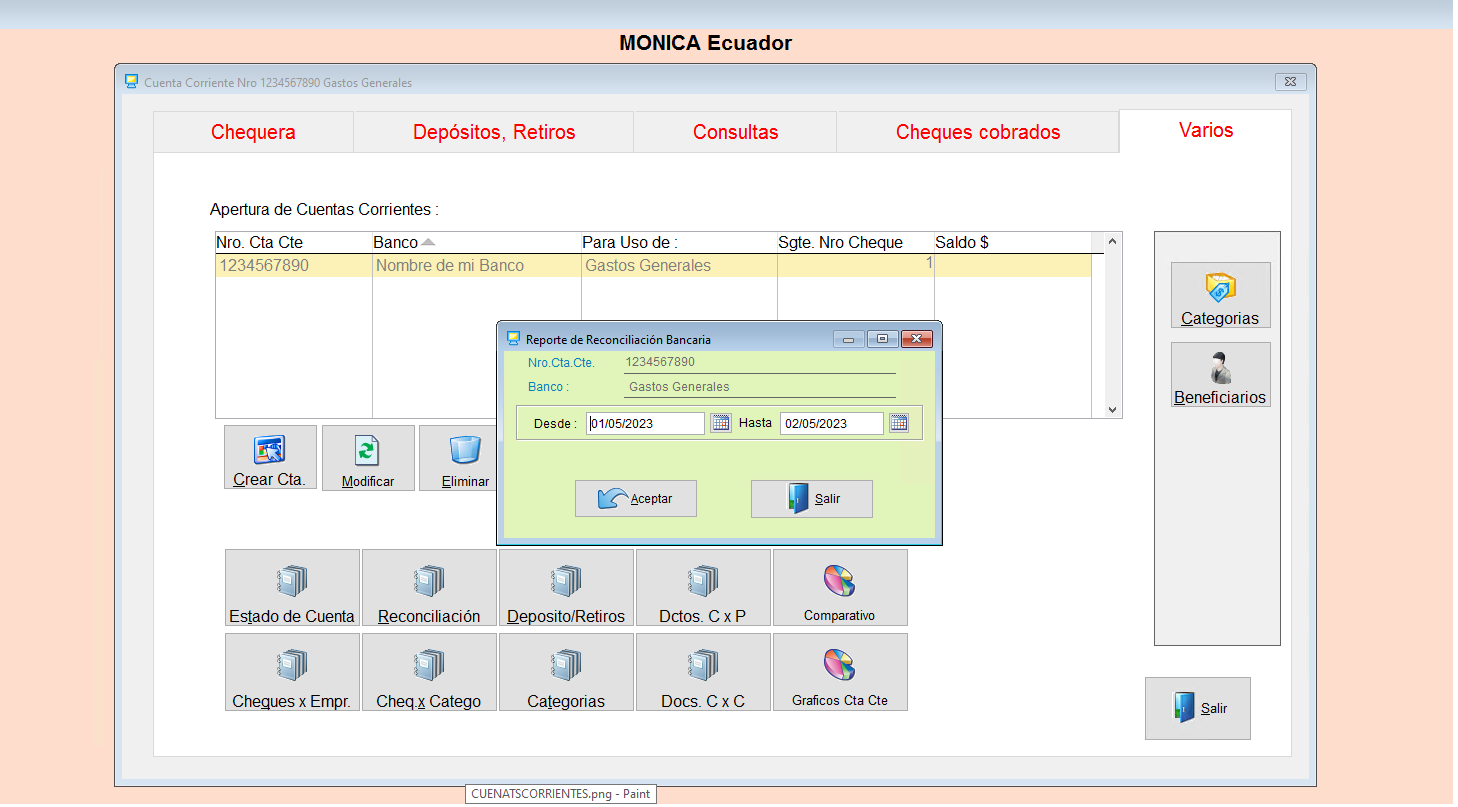
Task: Open calendar picker for Desde date
Action: tap(721, 423)
